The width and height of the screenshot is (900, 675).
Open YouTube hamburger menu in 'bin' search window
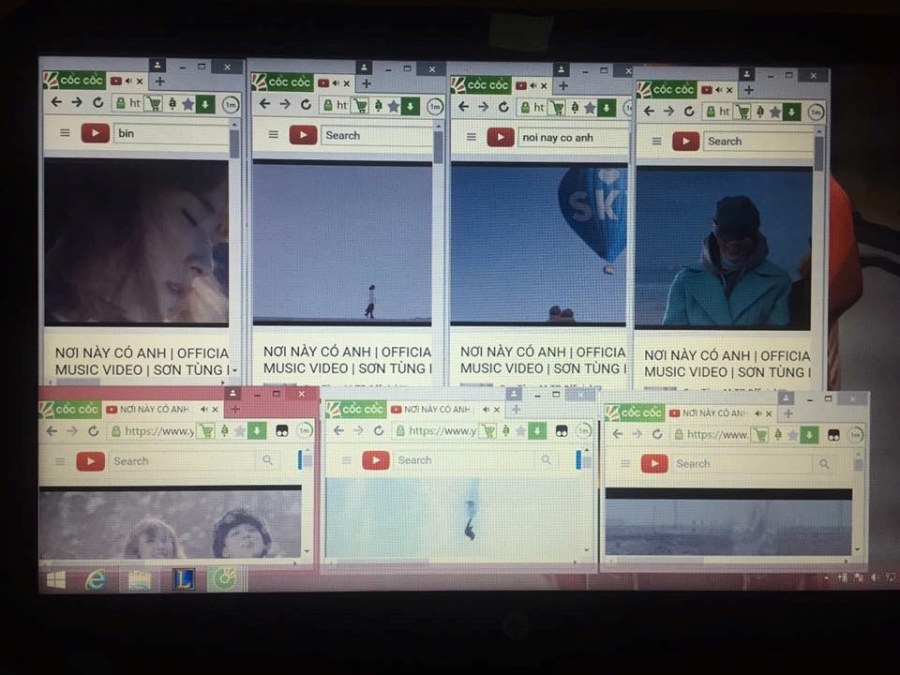(x=65, y=133)
